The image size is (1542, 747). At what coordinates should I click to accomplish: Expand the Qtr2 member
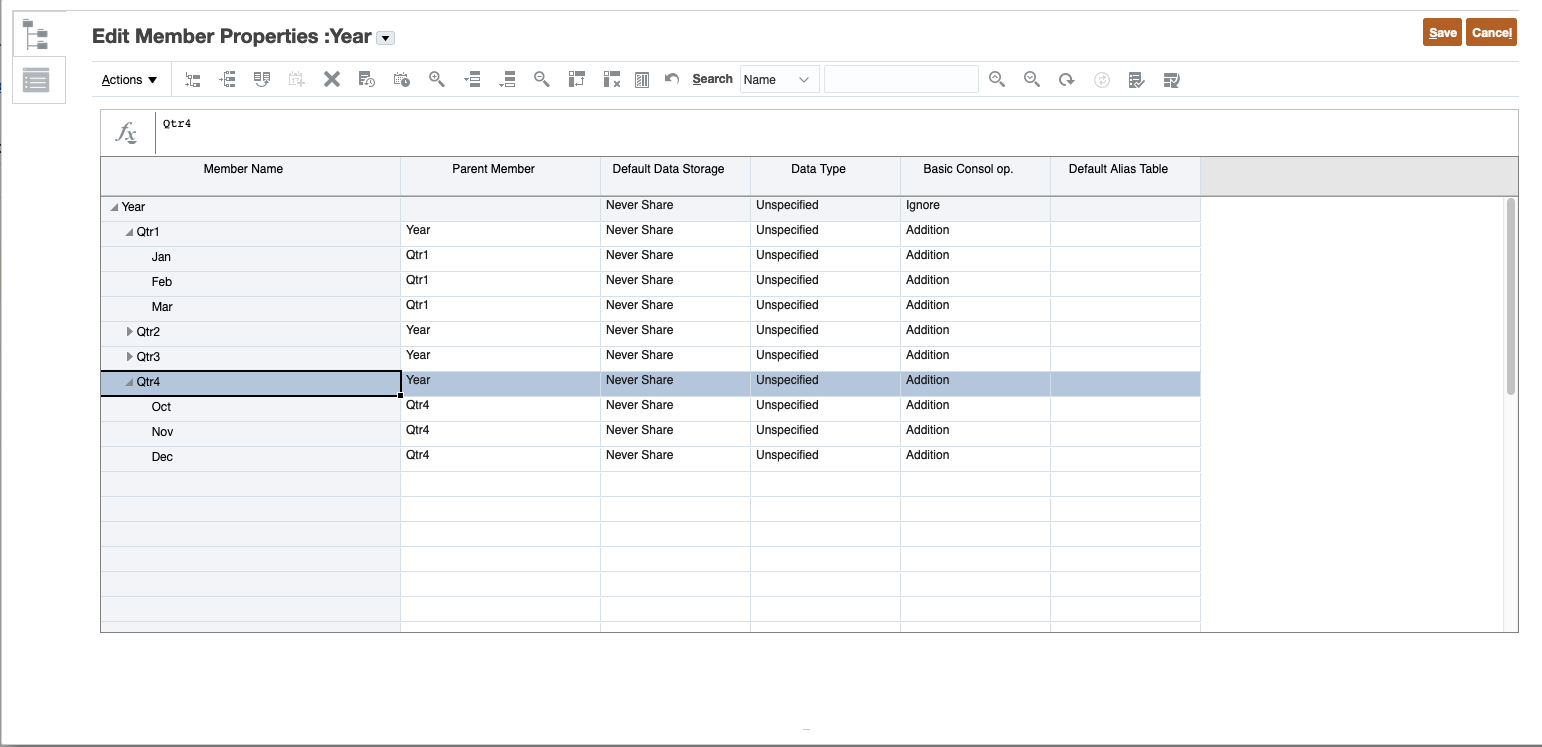point(129,331)
